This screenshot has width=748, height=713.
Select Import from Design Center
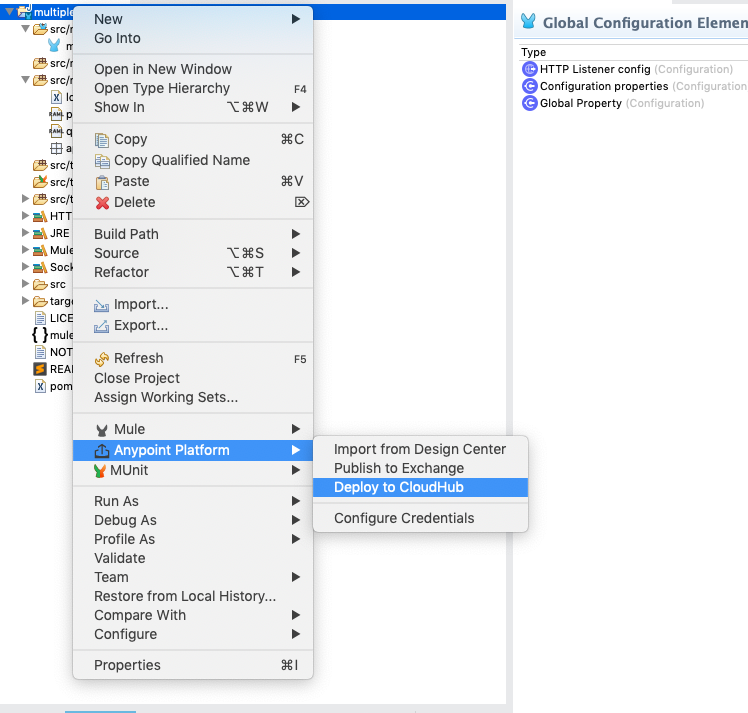[x=420, y=449]
